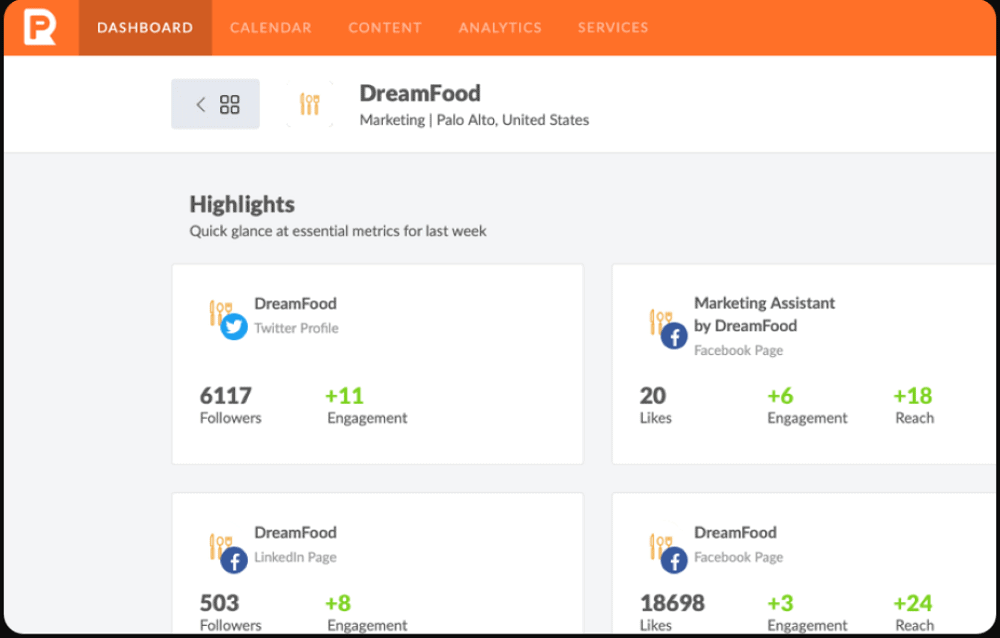Click the DreamFood header logo icon
Screen dimensions: 1000x638
[x=310, y=104]
